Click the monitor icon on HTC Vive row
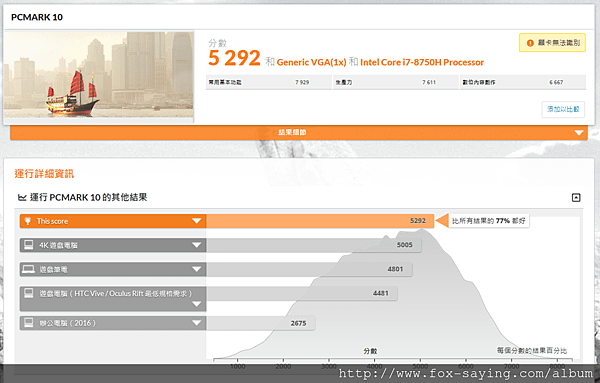Viewport: 600px width, 383px height. point(29,293)
